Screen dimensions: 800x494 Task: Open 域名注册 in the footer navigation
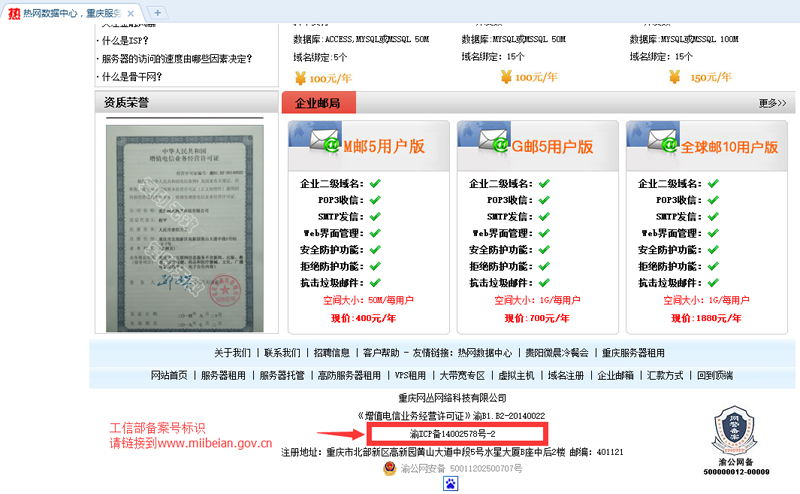point(565,375)
